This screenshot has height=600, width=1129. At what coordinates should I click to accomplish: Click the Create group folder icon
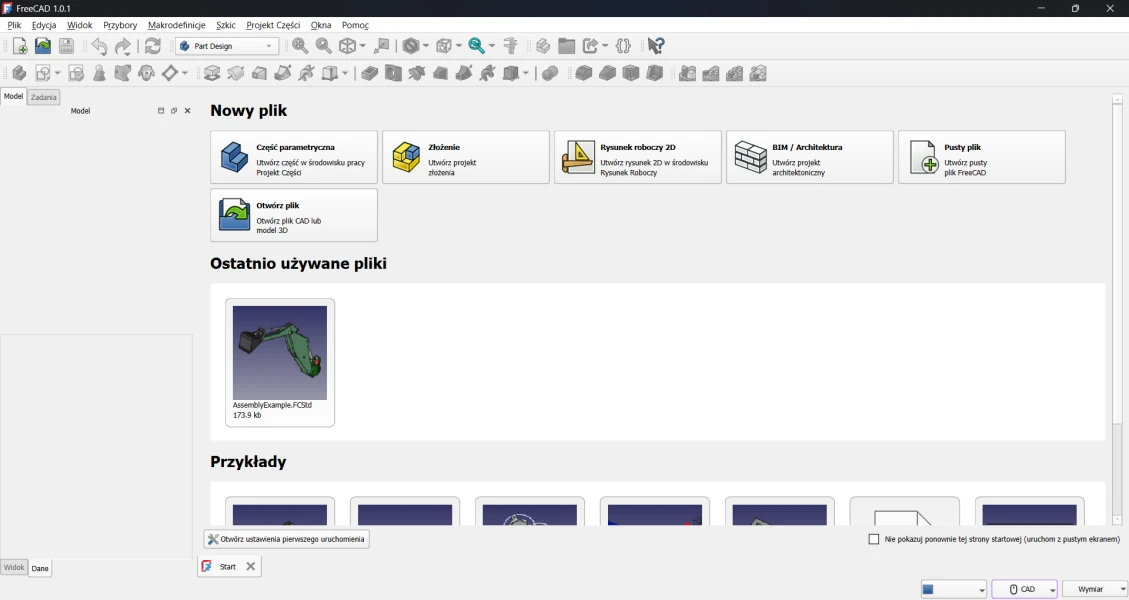point(567,46)
